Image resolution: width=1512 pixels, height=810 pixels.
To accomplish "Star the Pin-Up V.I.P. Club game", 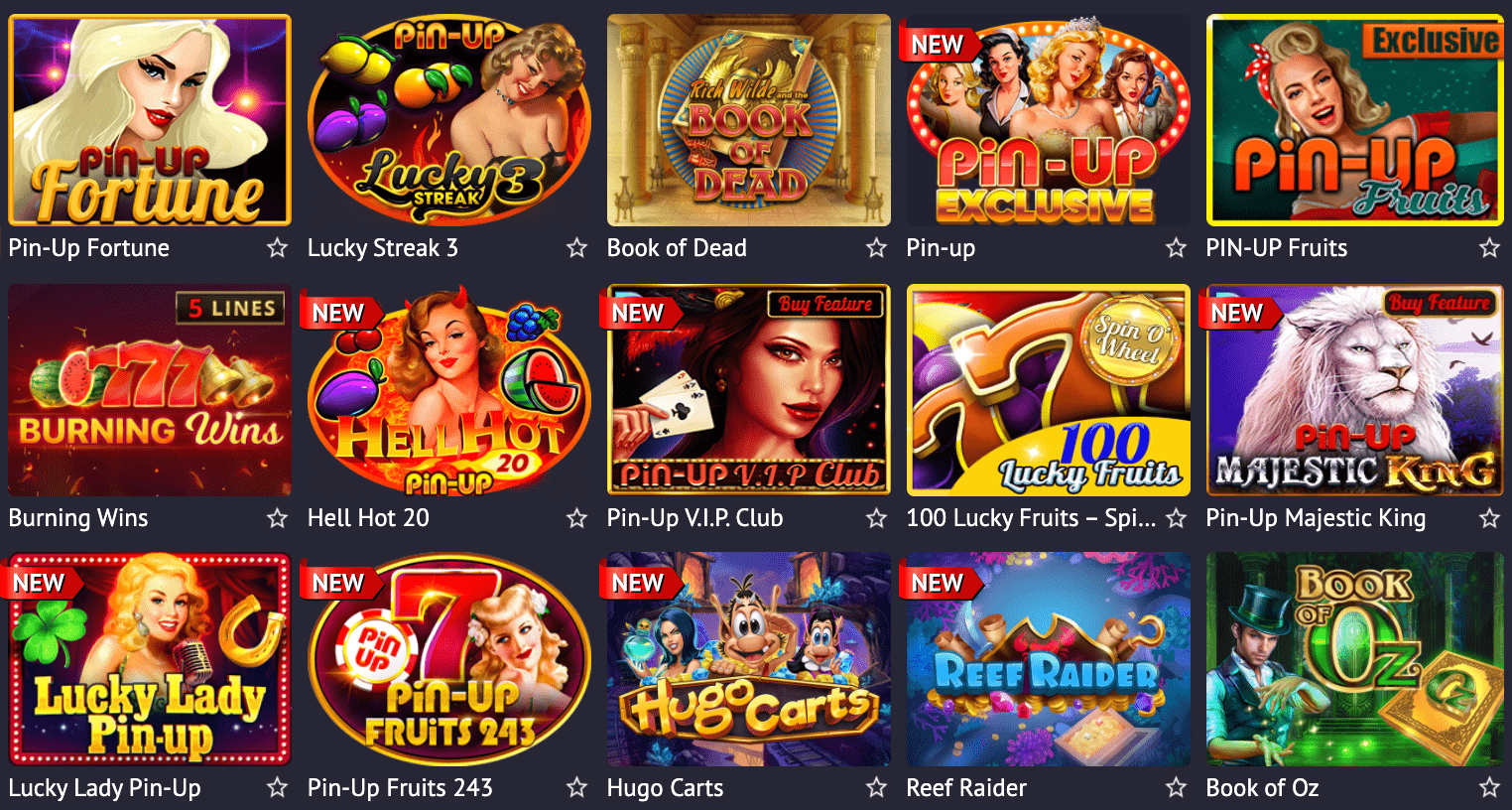I will click(x=876, y=518).
